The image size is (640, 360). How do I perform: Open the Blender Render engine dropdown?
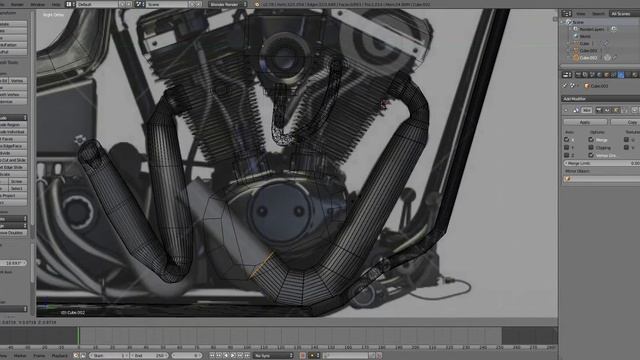pos(228,4)
